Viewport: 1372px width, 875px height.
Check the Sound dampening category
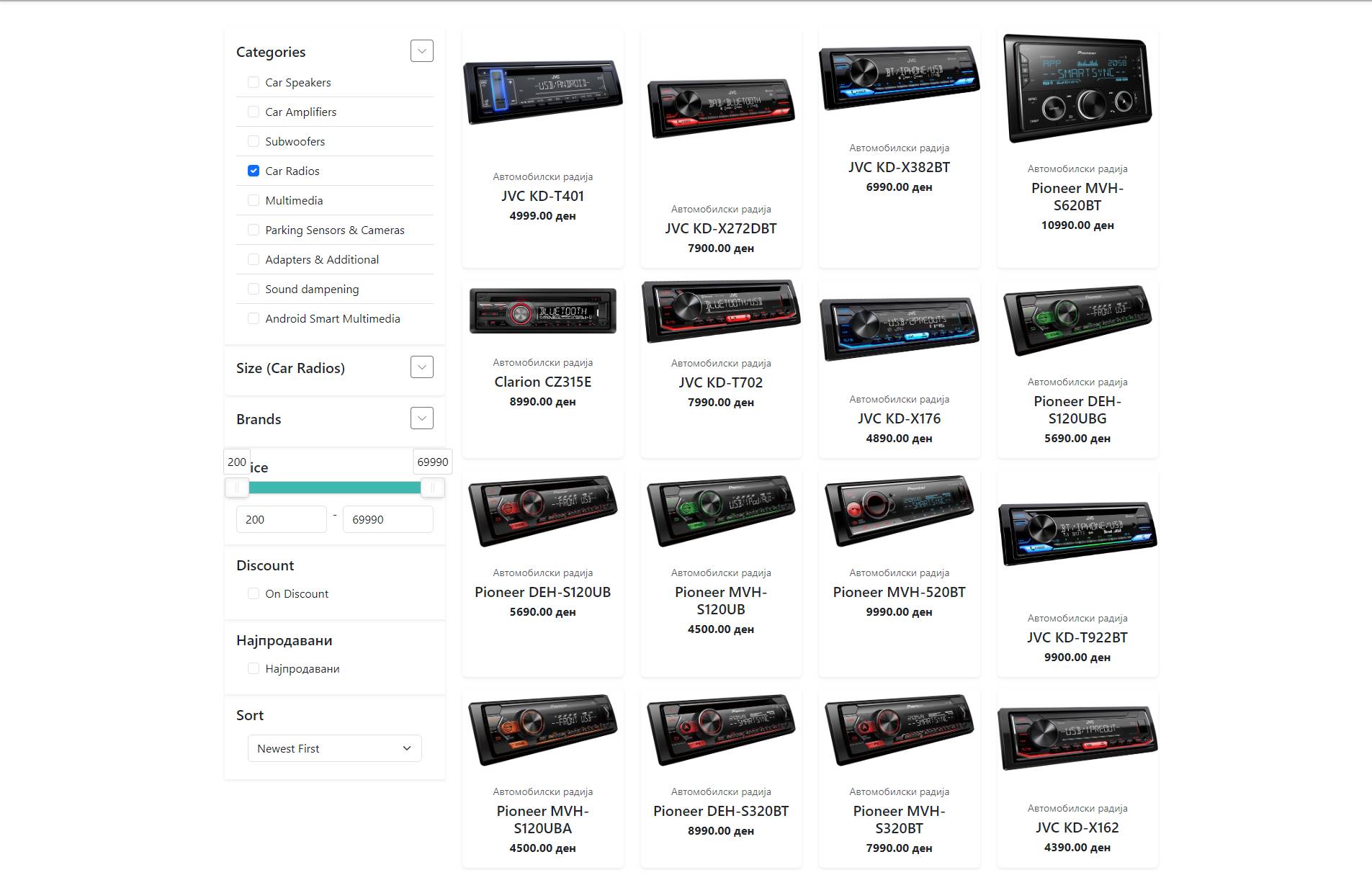tap(254, 289)
